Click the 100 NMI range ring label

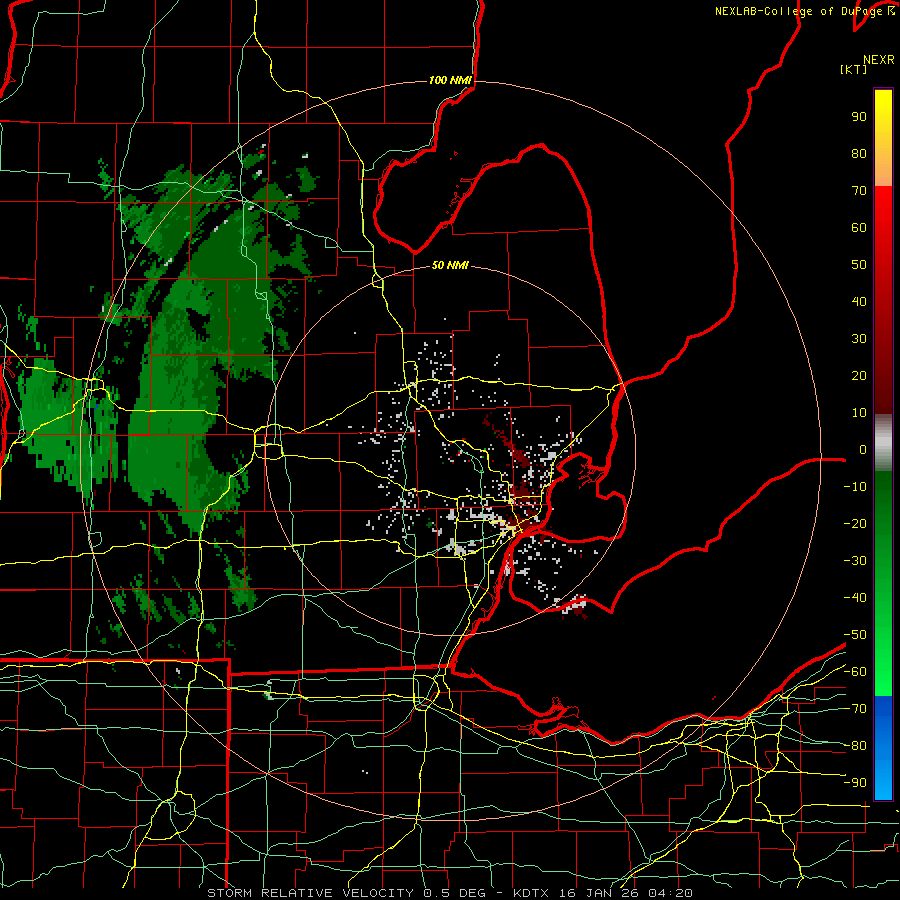point(450,80)
